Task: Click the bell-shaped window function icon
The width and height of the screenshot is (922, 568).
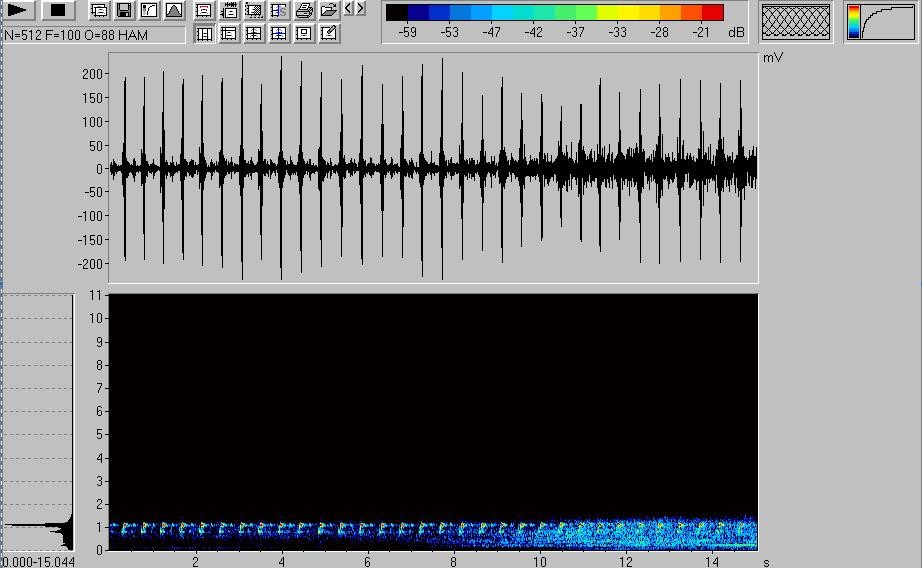Action: tap(174, 10)
